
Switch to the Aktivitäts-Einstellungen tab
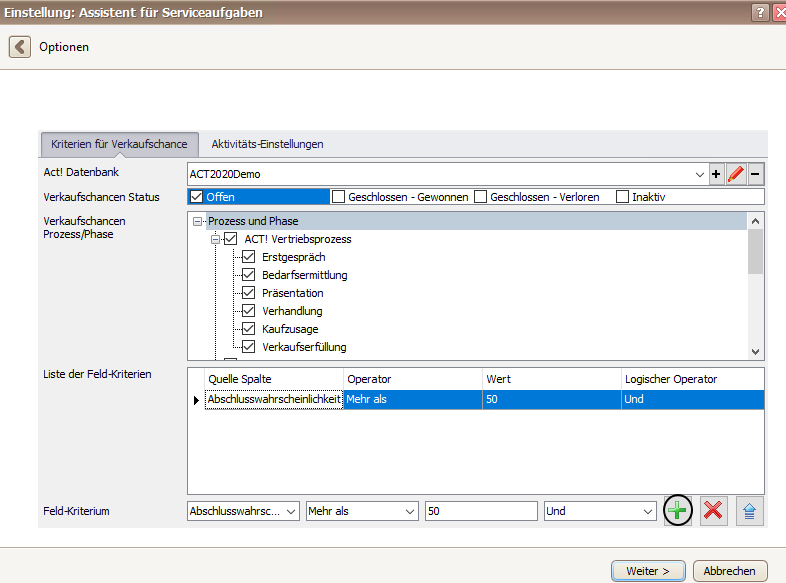267,144
